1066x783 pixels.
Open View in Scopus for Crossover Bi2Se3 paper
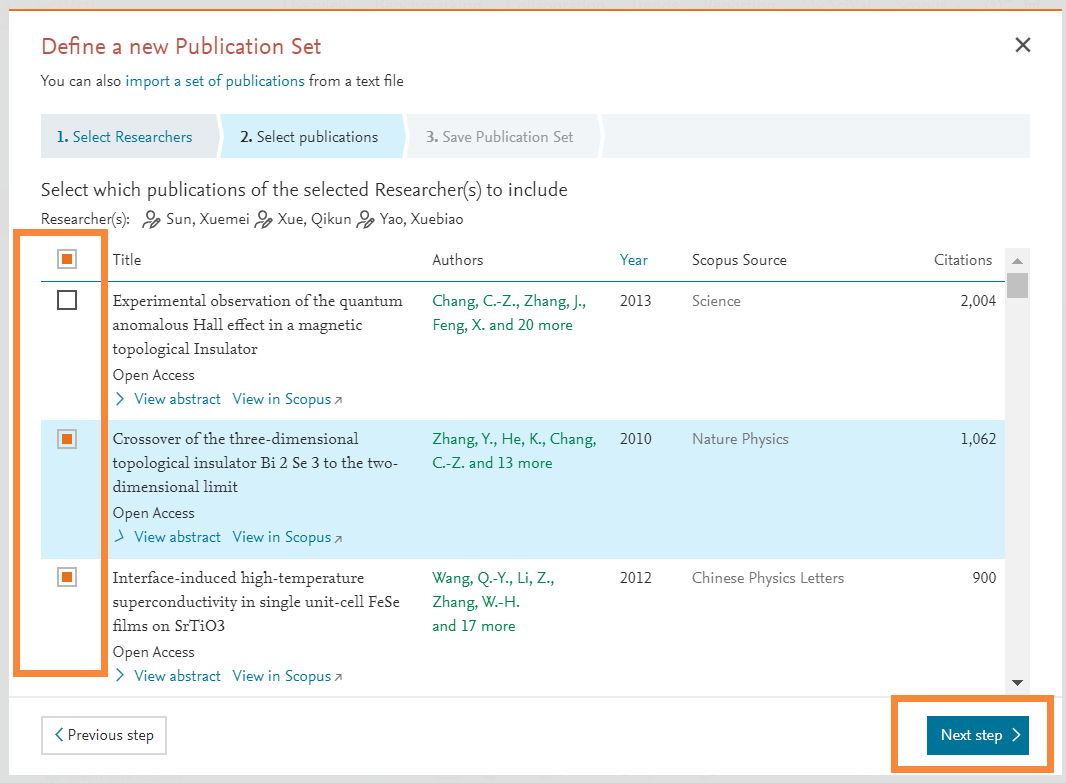tap(288, 537)
